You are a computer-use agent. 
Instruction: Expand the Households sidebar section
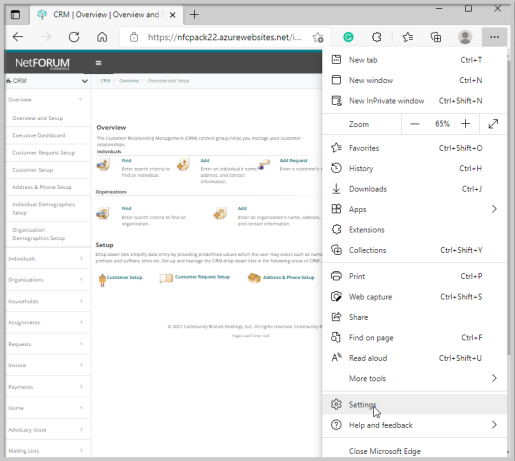(47, 301)
